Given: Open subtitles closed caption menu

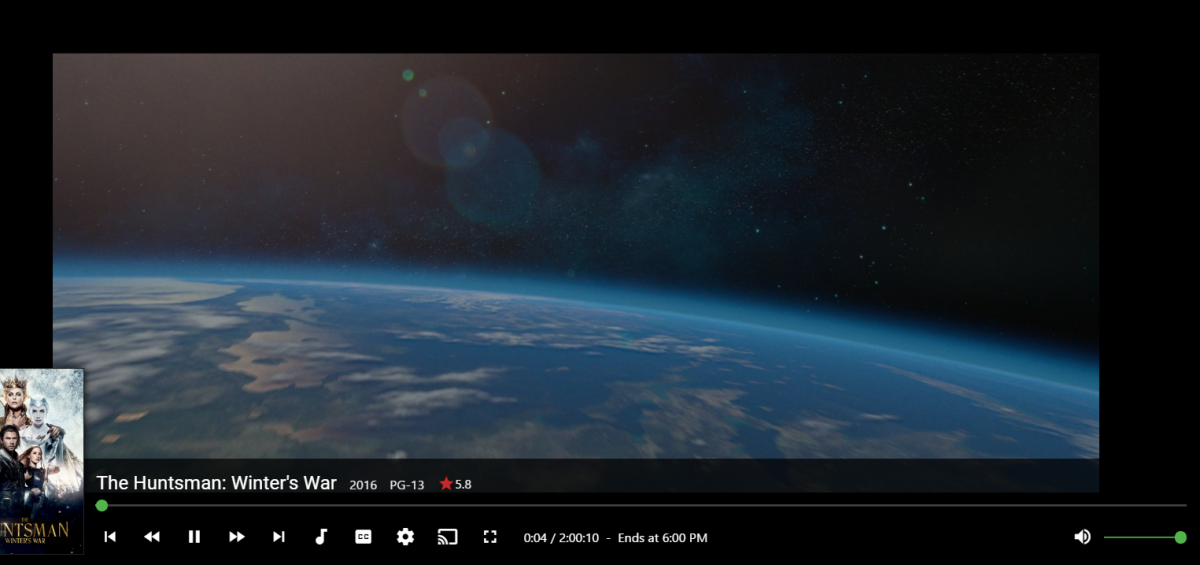Looking at the screenshot, I should (x=363, y=537).
